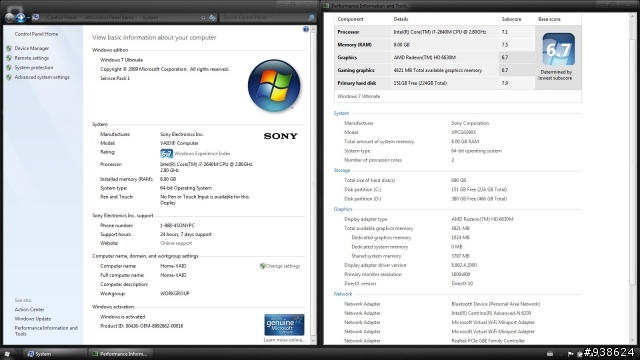The height and width of the screenshot is (360, 640).
Task: Click the Sony Corporation manufacturer value
Action: [x=470, y=123]
